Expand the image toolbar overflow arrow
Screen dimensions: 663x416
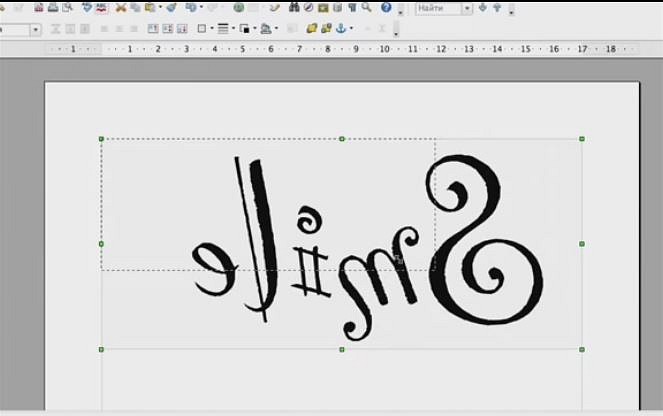[396, 33]
